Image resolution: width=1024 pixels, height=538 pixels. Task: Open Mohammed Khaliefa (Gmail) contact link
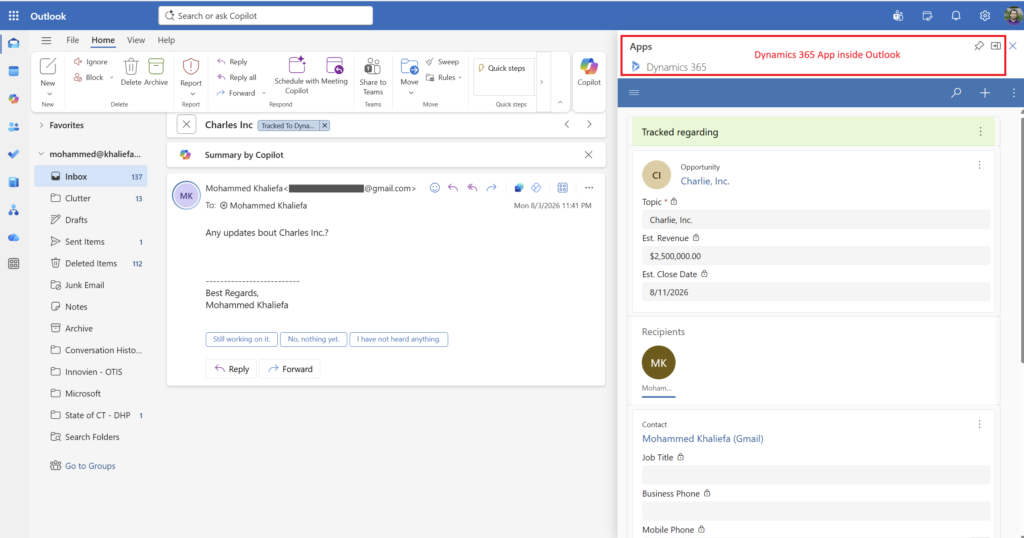703,439
